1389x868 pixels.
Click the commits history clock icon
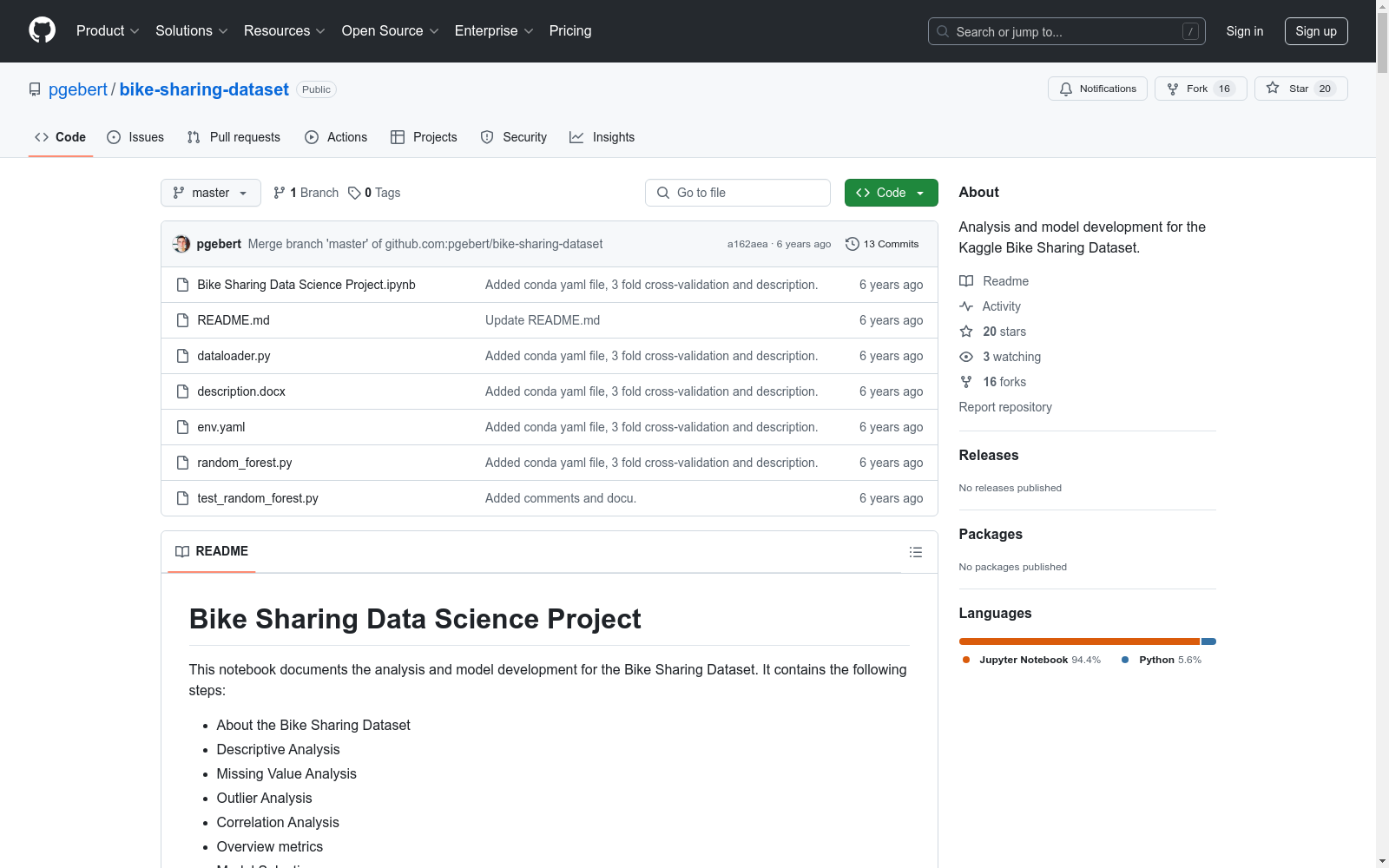(852, 244)
